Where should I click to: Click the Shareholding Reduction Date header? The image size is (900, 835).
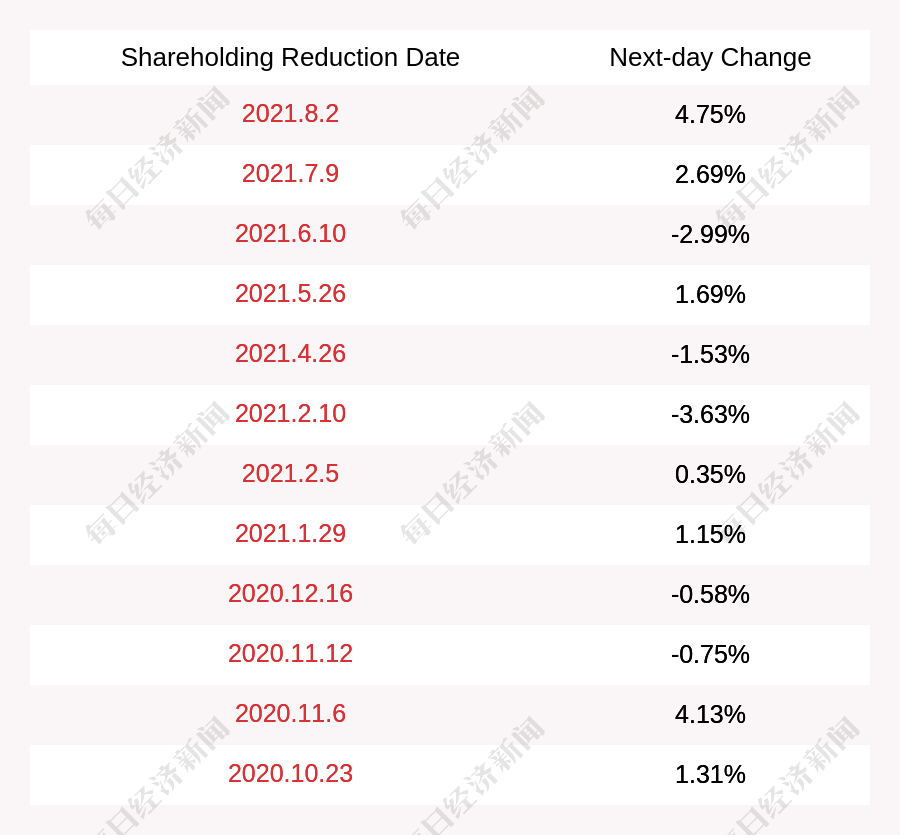[290, 58]
